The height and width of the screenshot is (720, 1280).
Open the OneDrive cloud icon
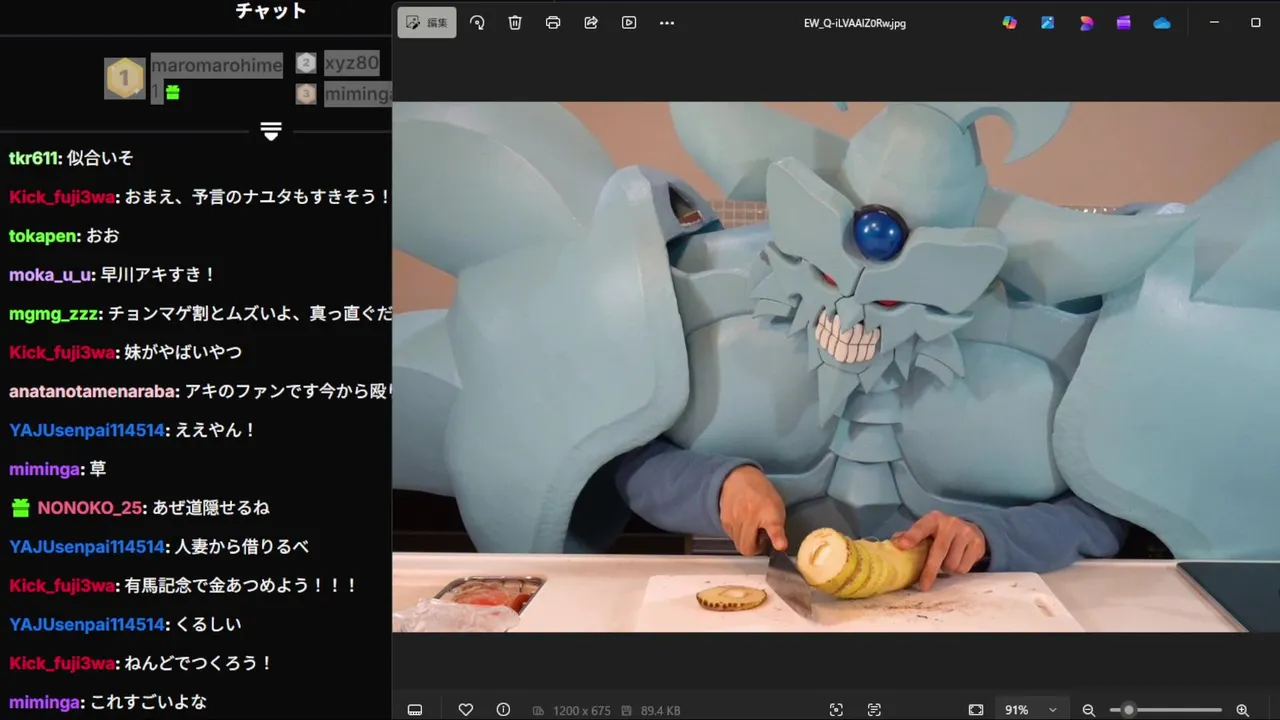pyautogui.click(x=1162, y=22)
